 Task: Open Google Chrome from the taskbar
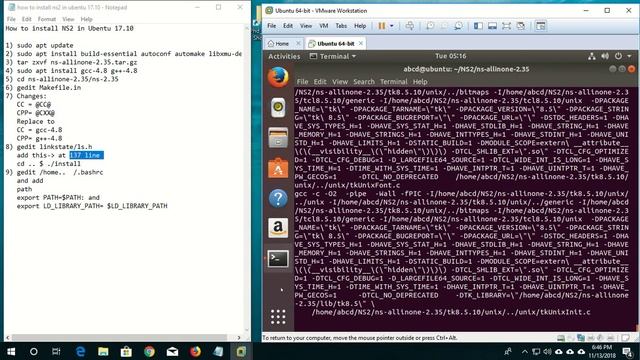click(149, 351)
